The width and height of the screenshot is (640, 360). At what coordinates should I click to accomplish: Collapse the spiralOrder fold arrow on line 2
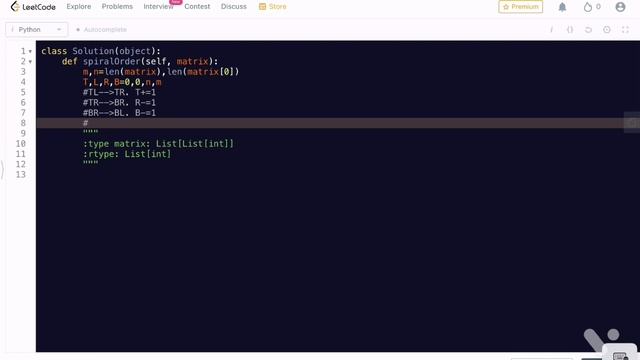pyautogui.click(x=30, y=62)
